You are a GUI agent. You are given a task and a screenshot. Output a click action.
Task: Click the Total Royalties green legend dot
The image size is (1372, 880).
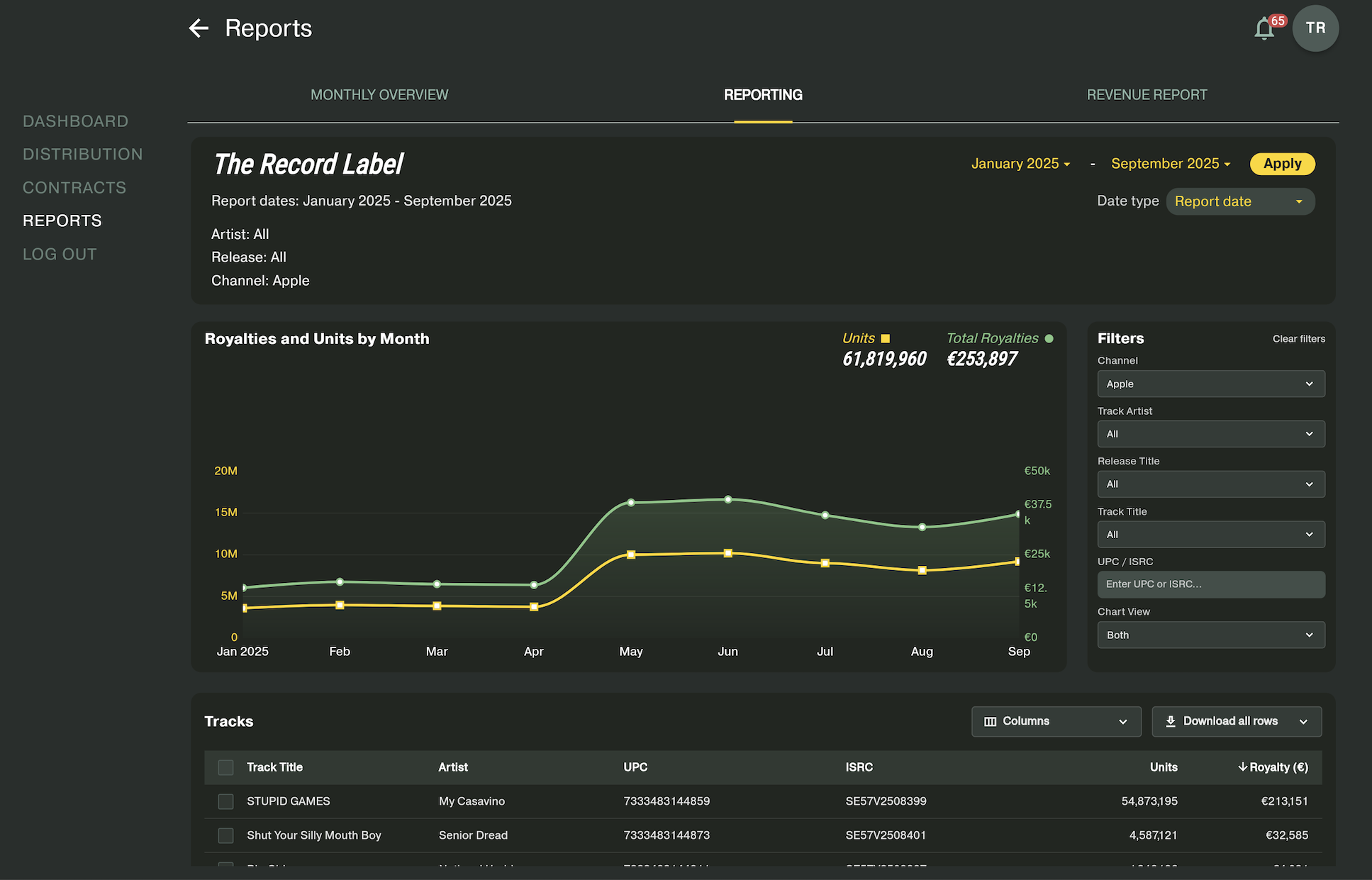[1049, 338]
